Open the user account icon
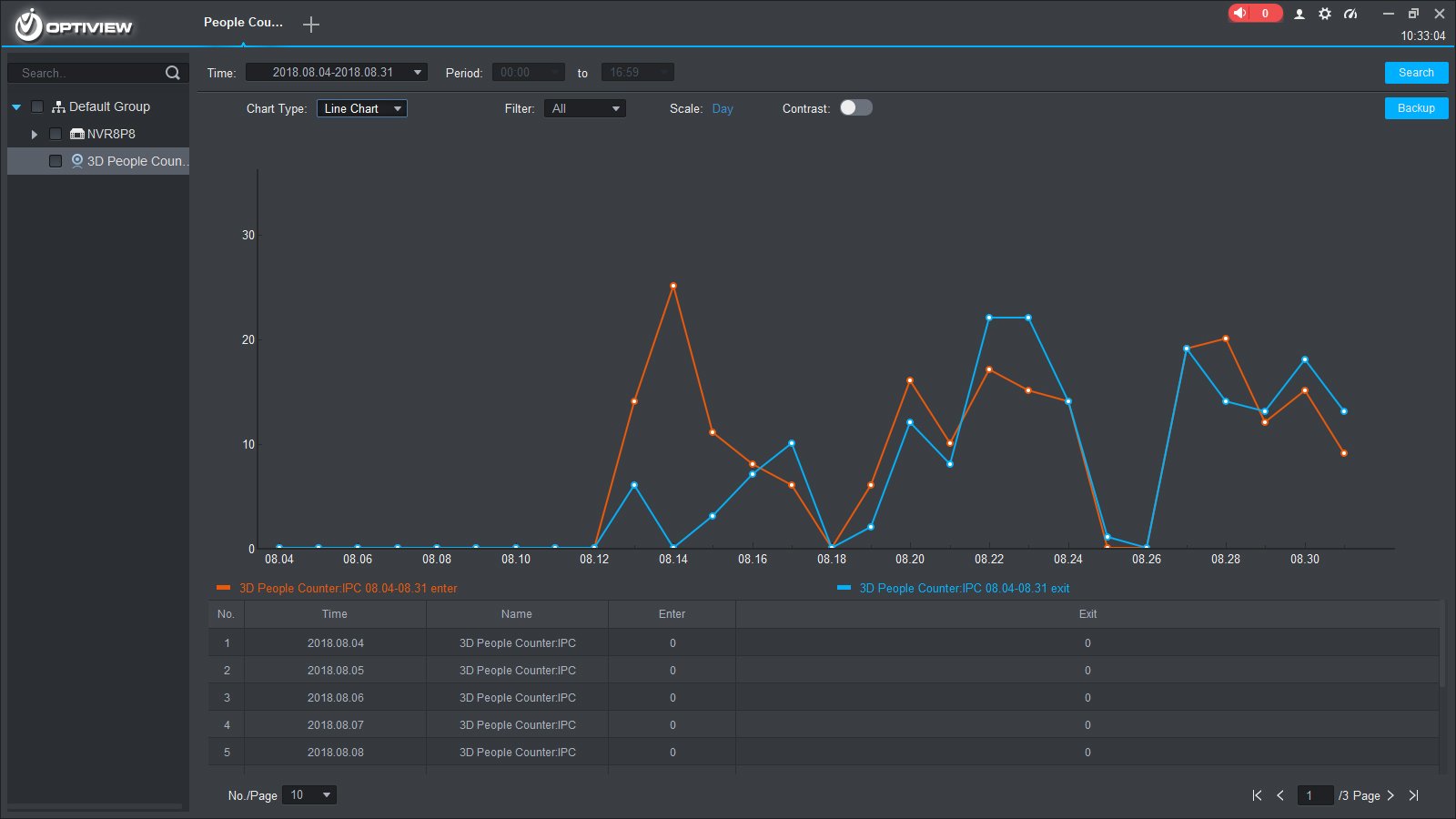This screenshot has height=819, width=1456. click(1299, 14)
